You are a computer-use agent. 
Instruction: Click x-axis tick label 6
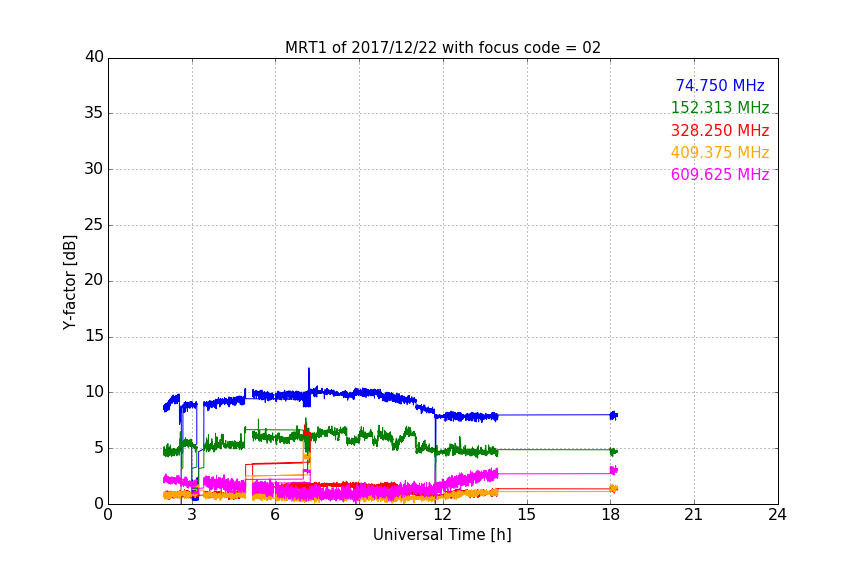(x=275, y=515)
